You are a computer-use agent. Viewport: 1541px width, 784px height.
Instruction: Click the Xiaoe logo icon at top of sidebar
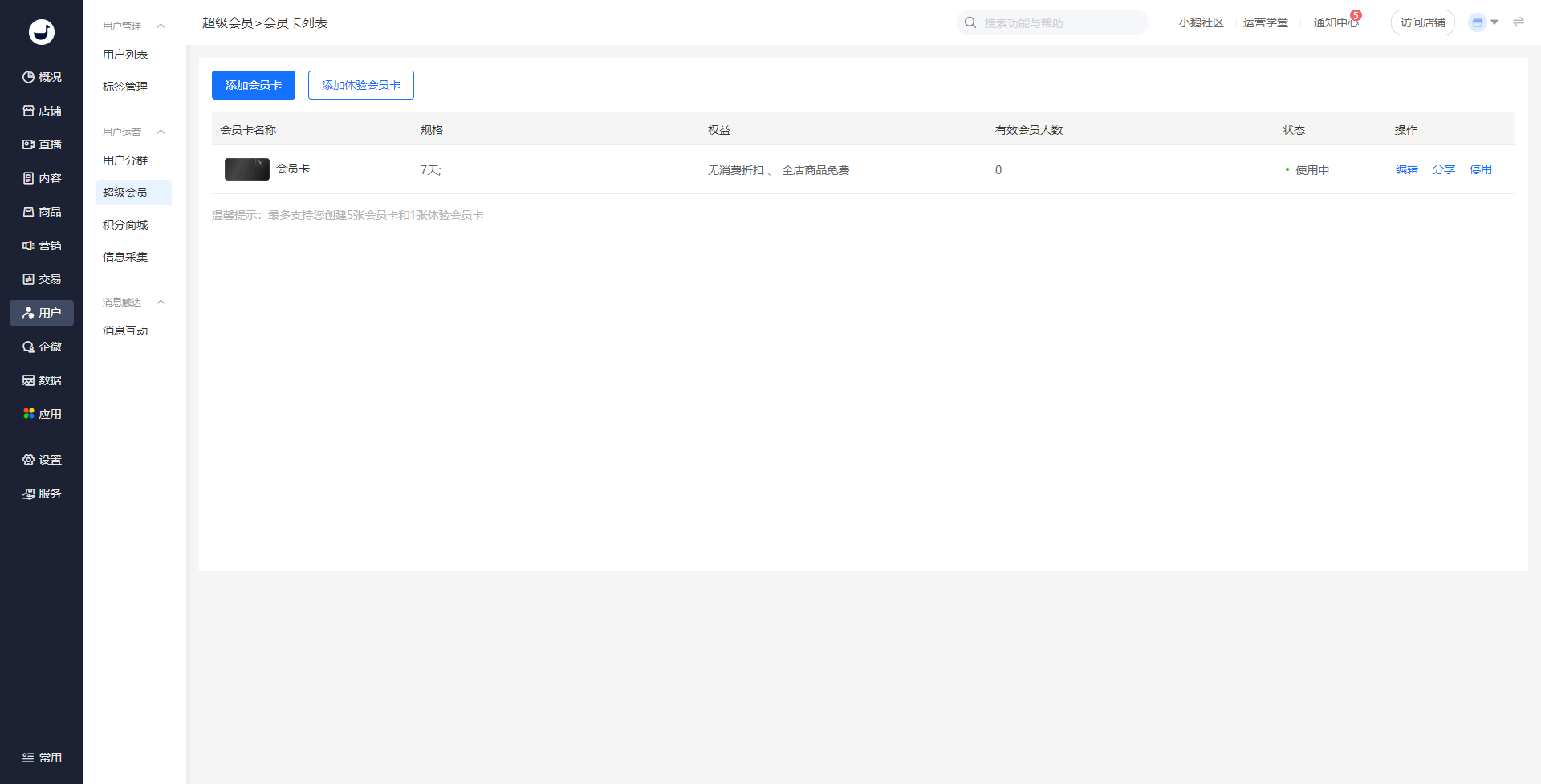pos(42,32)
